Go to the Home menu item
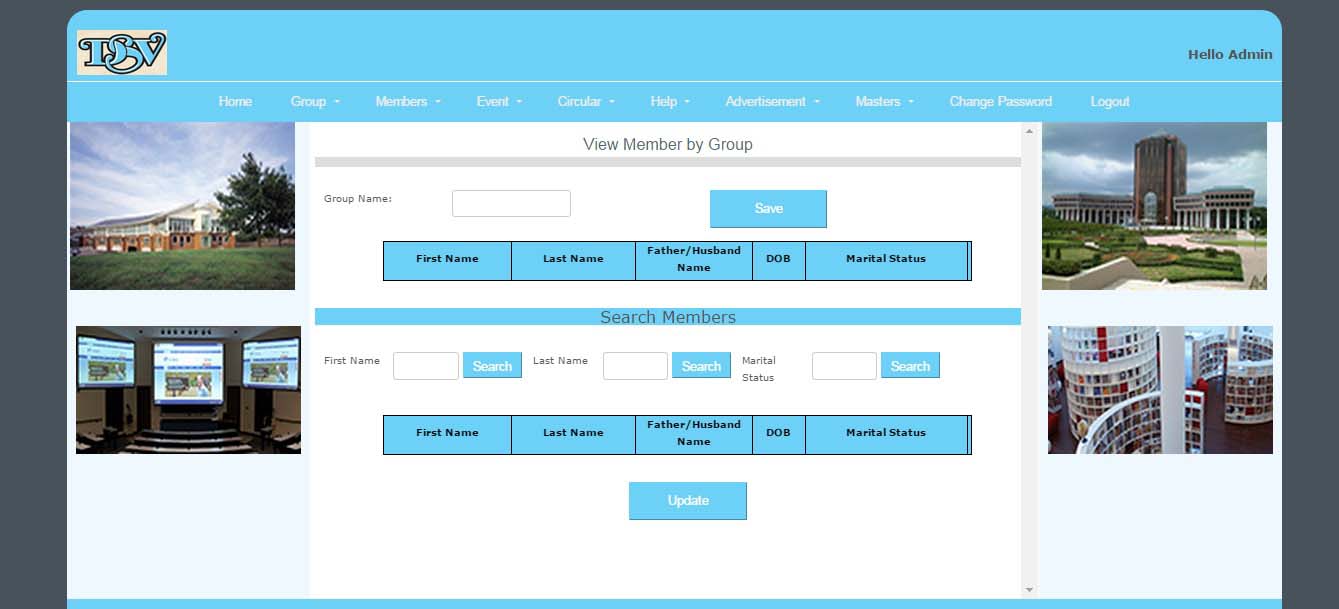Viewport: 1339px width, 609px height. click(235, 102)
